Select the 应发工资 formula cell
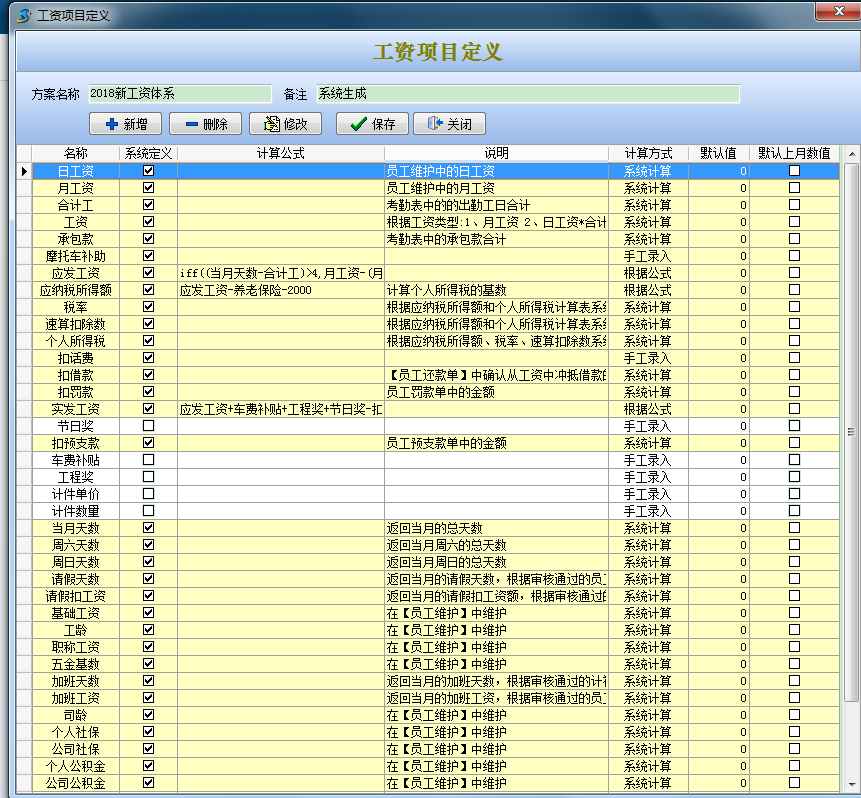861x798 pixels. (x=280, y=273)
